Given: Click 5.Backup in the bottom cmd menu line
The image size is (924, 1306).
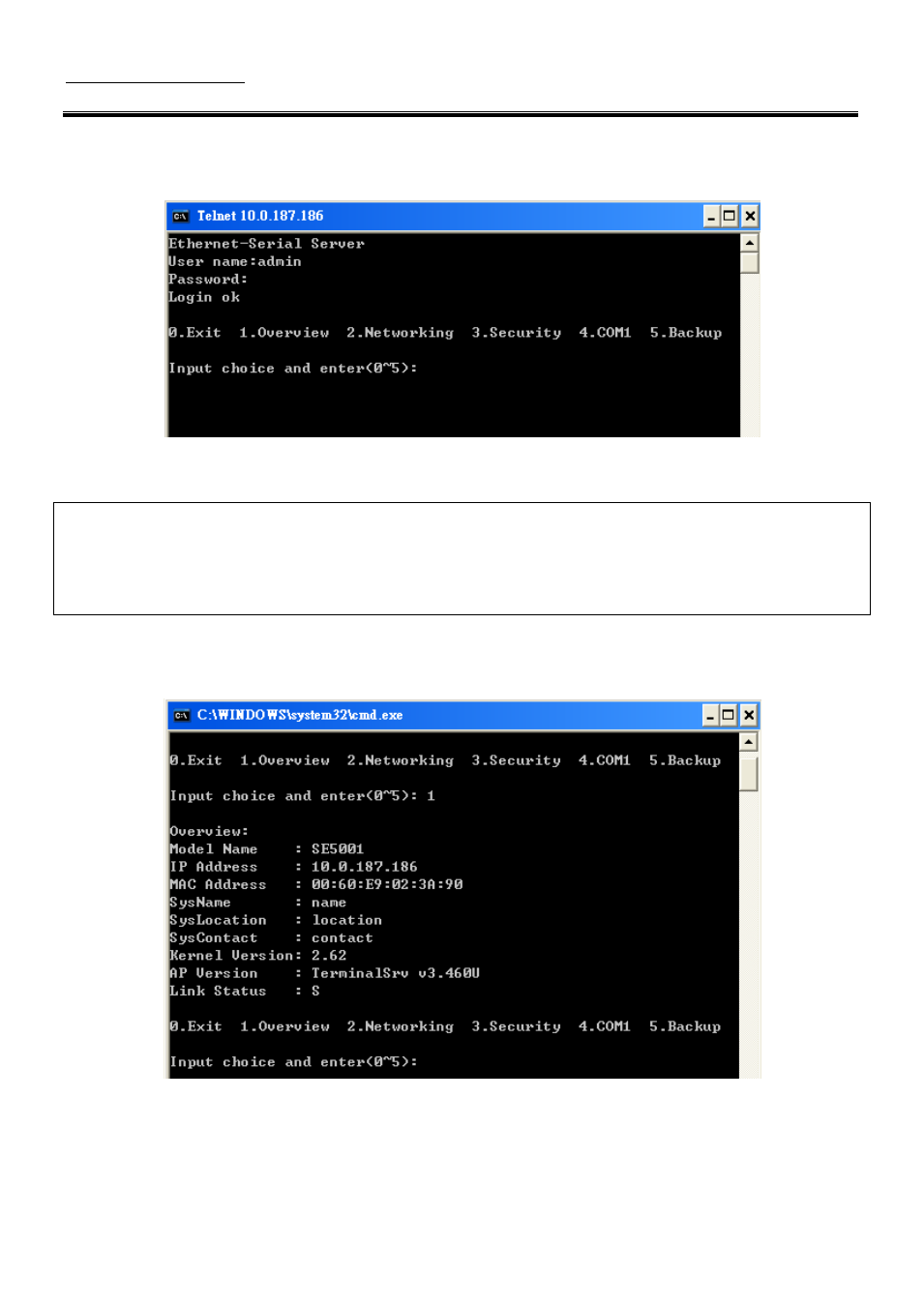Looking at the screenshot, I should pos(685,1026).
